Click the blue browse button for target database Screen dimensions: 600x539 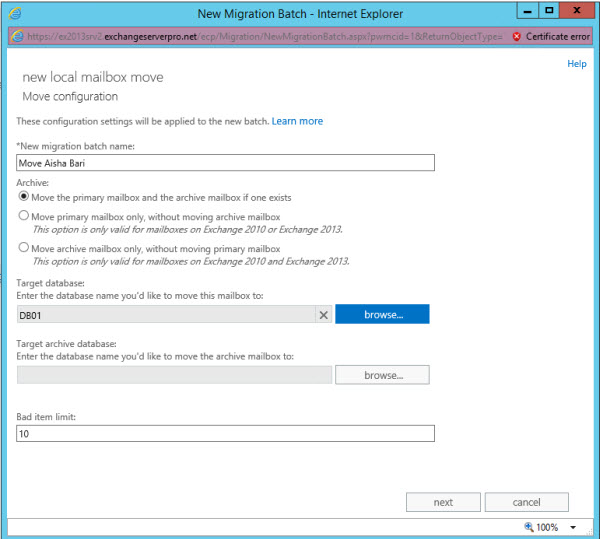[382, 314]
